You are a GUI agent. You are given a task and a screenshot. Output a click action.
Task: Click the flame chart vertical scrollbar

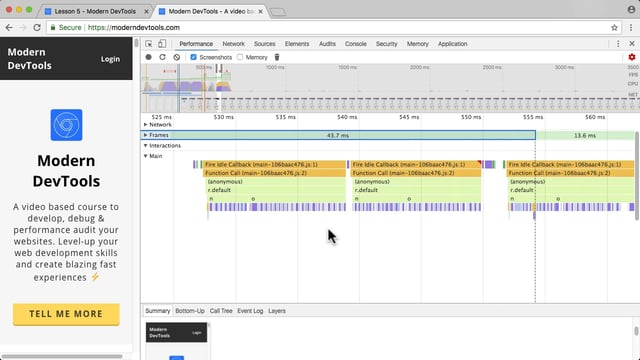(637, 176)
